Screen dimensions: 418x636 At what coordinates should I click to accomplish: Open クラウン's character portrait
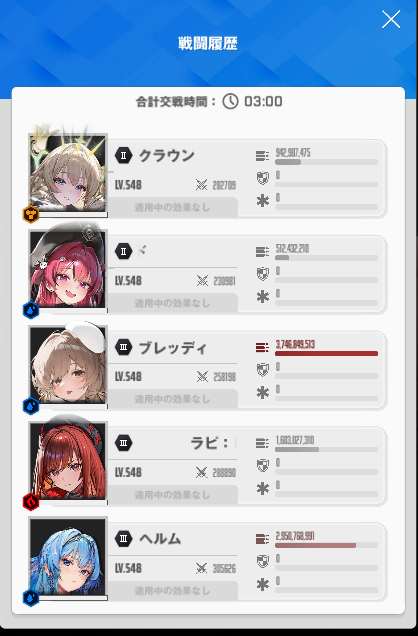coord(68,173)
